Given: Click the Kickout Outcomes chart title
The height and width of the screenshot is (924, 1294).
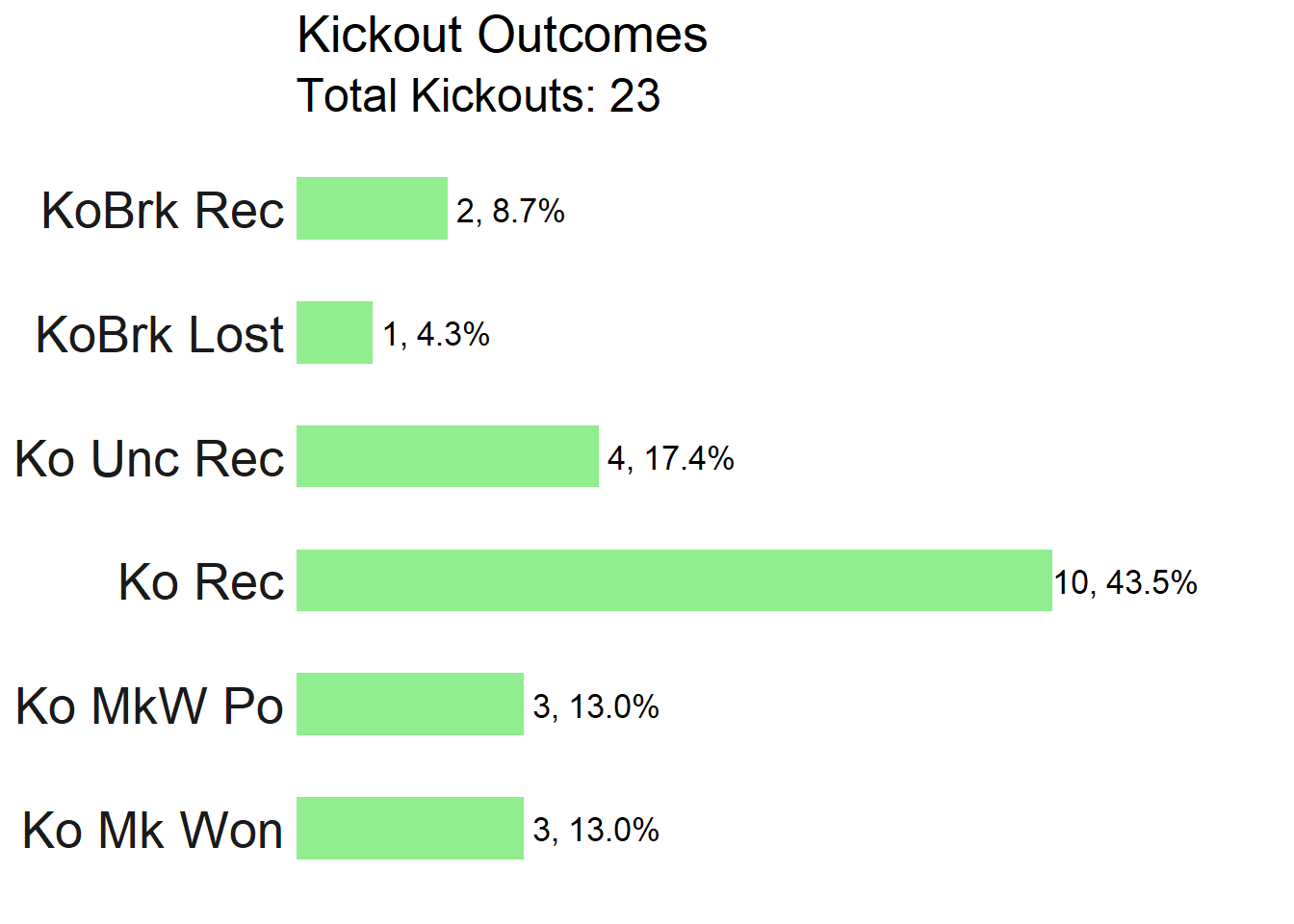Looking at the screenshot, I should pyautogui.click(x=503, y=36).
